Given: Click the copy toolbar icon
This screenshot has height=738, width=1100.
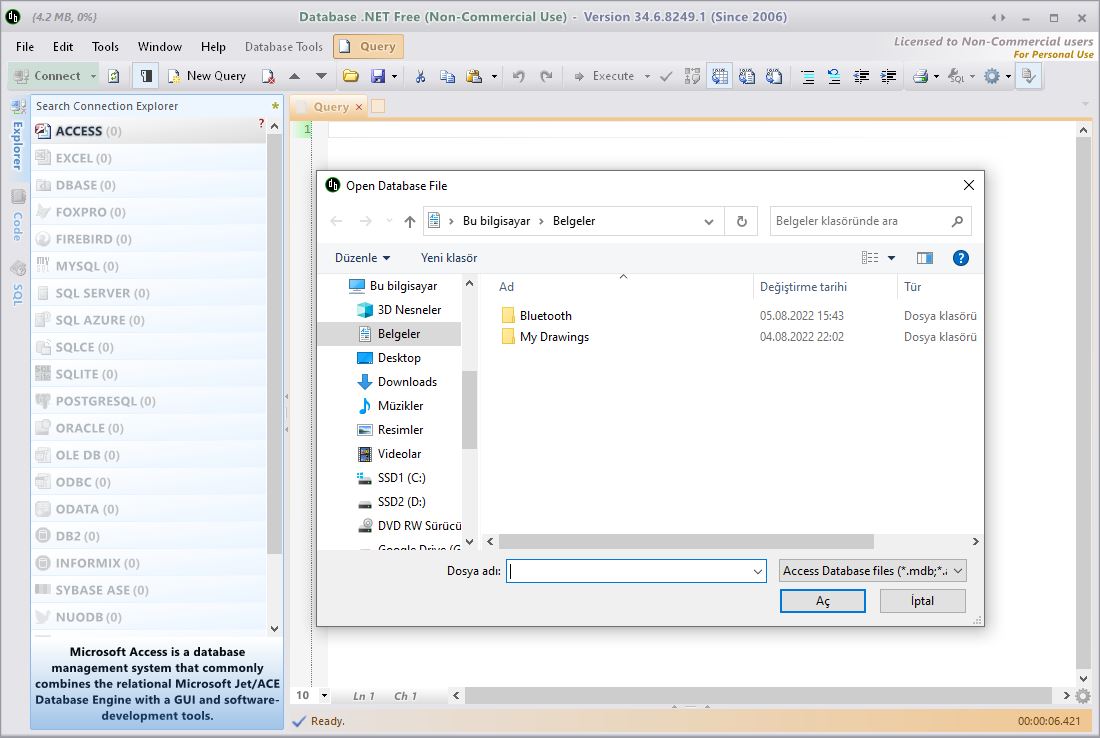Looking at the screenshot, I should (x=447, y=76).
